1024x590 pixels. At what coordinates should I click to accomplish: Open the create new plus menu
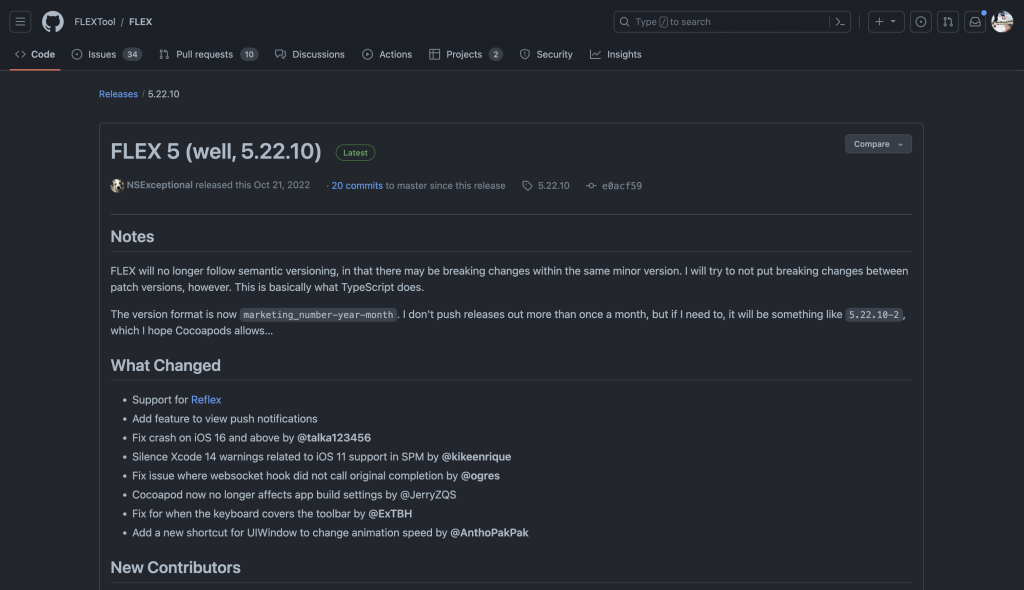coord(886,22)
